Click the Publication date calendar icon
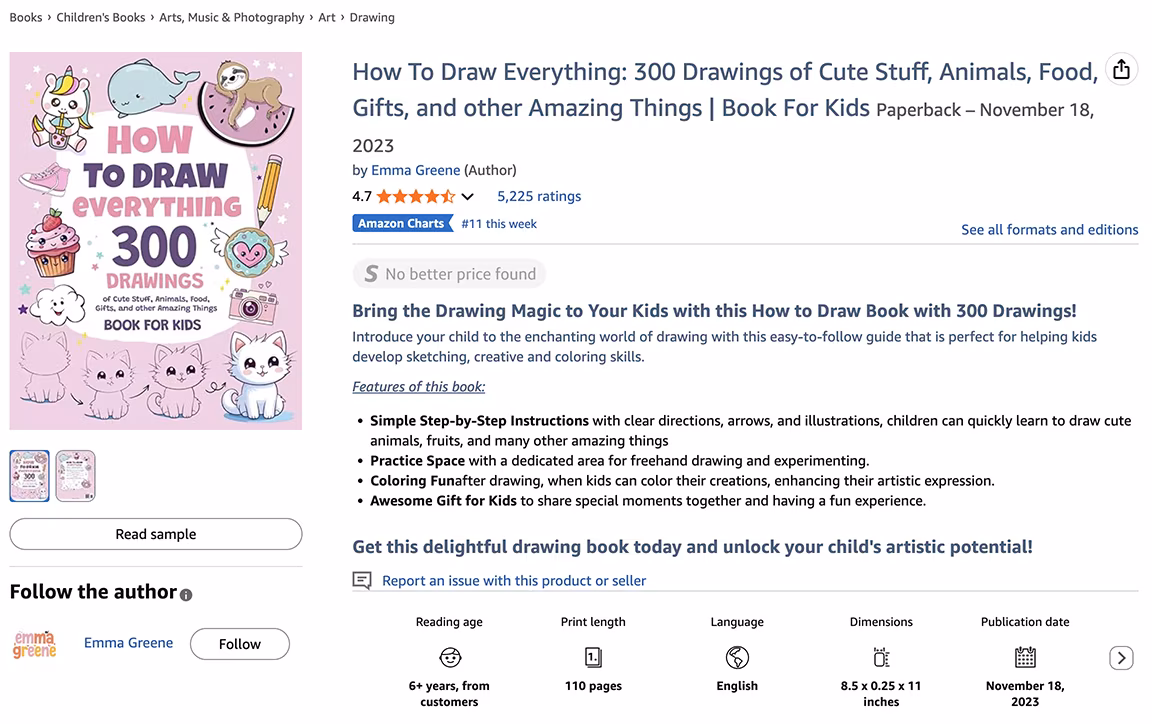Viewport: 1152px width, 724px height. pos(1025,658)
